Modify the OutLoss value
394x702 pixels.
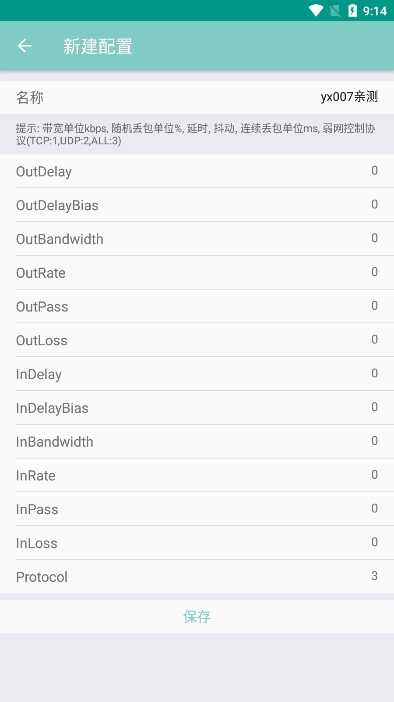pyautogui.click(x=374, y=339)
